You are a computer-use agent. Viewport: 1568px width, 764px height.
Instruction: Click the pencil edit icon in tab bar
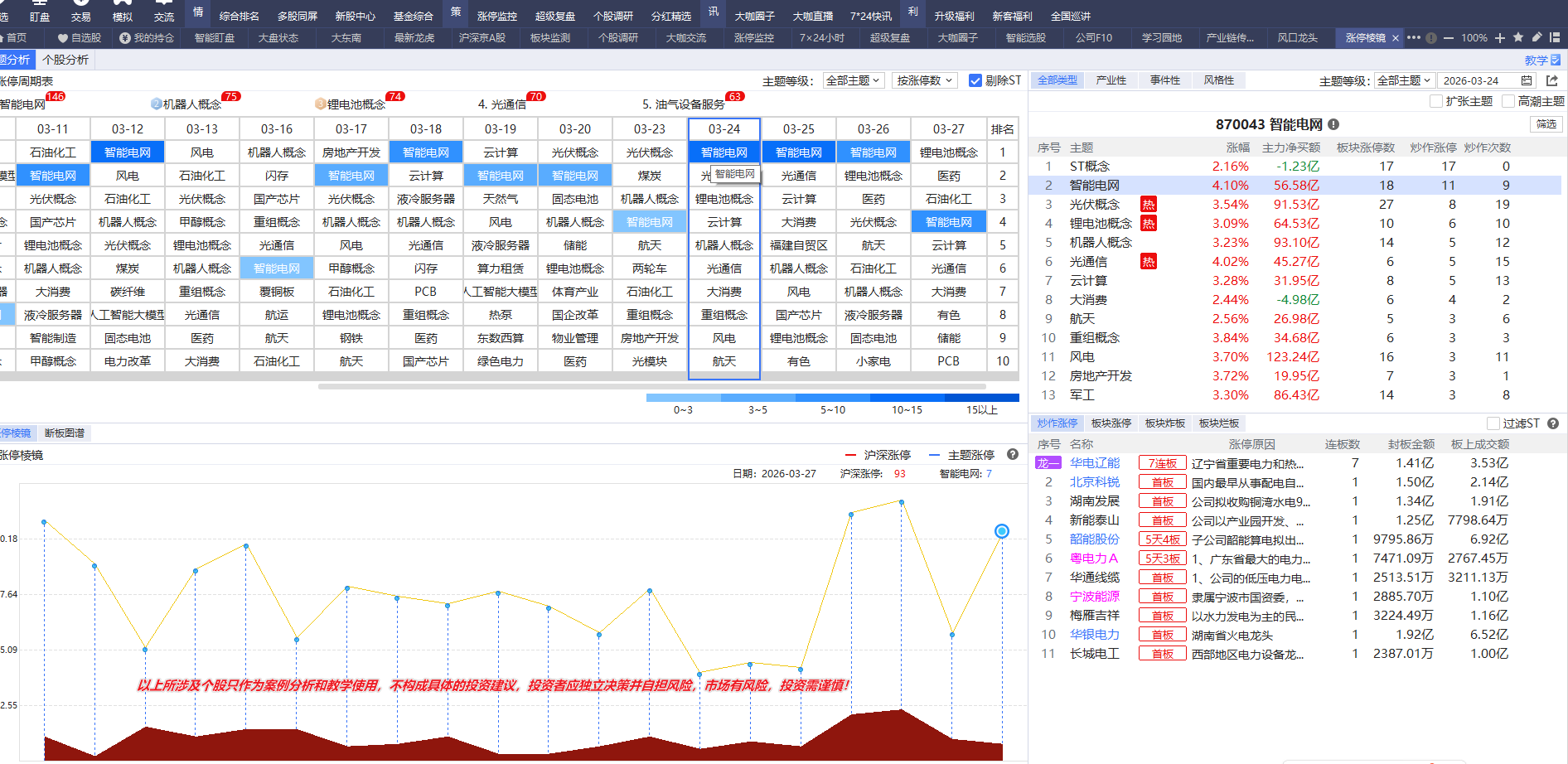coord(1537,37)
